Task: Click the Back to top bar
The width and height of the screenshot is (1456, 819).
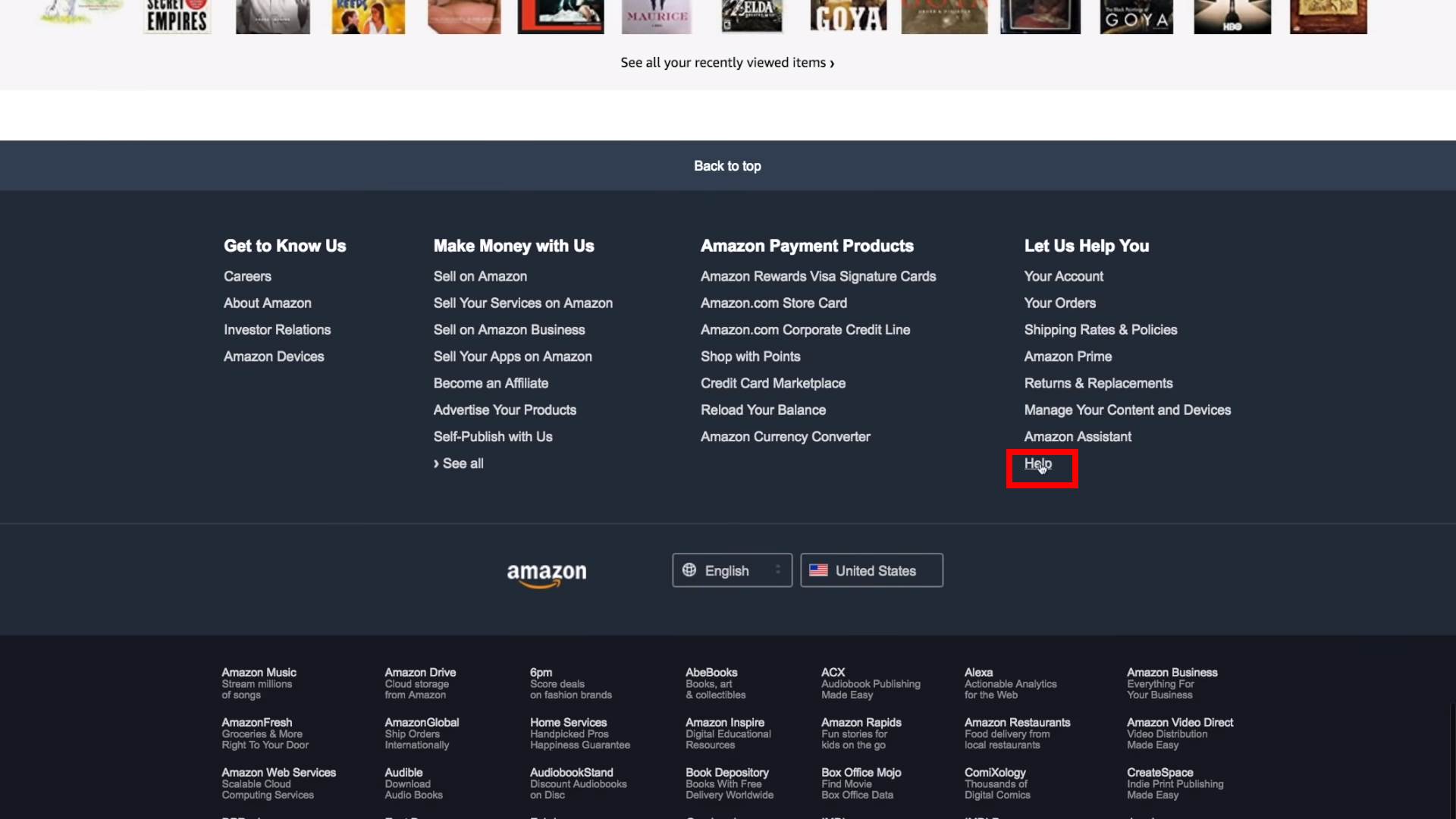Action: point(727,166)
